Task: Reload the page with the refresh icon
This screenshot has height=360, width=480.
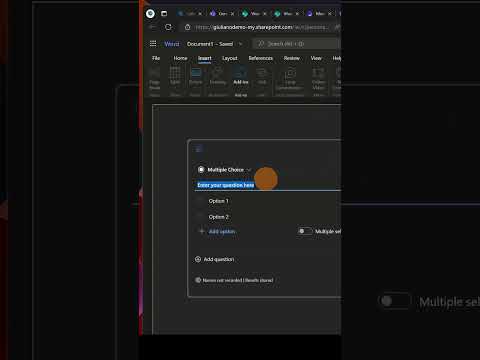Action: click(168, 27)
